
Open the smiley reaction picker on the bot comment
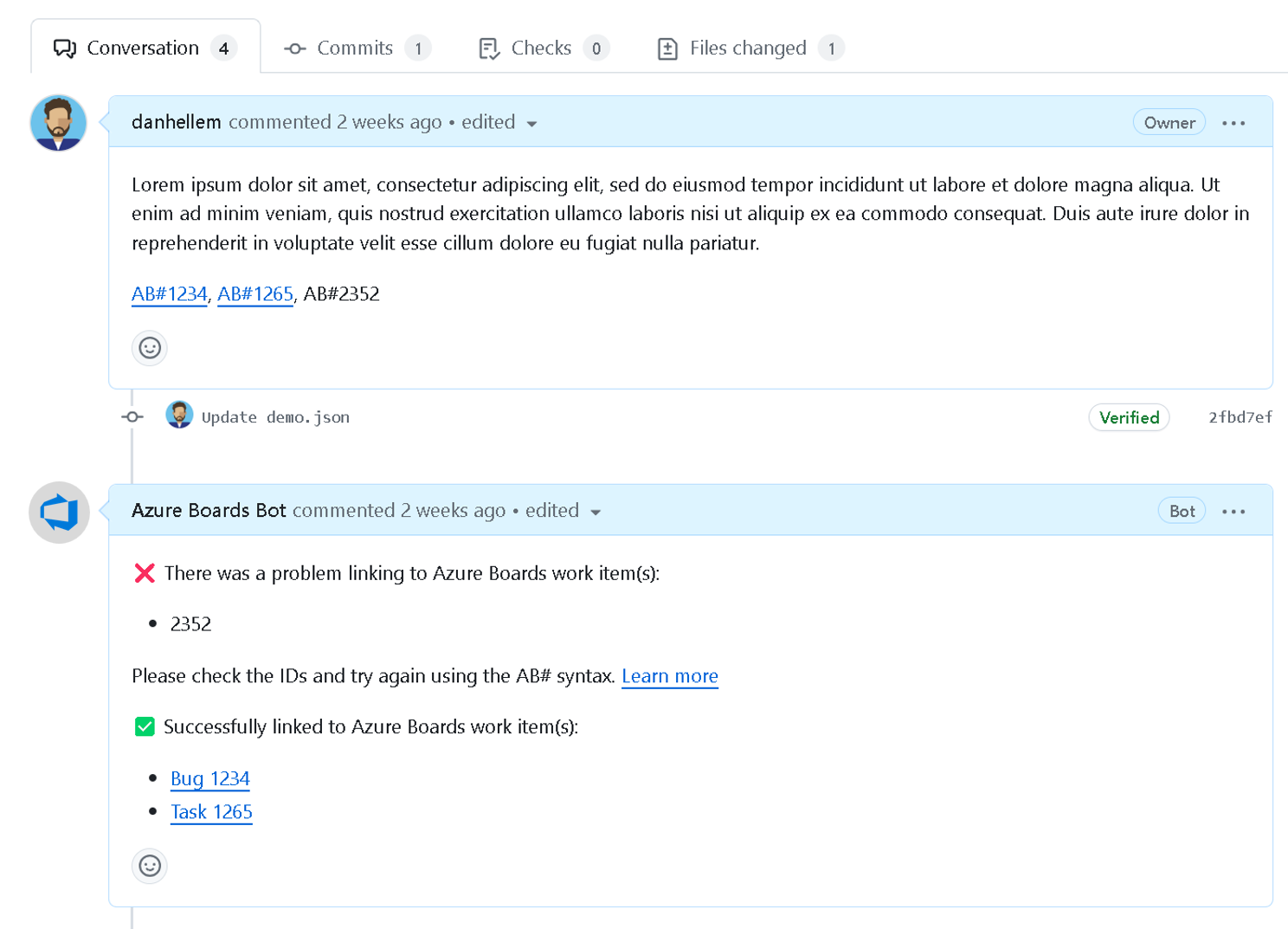149,865
